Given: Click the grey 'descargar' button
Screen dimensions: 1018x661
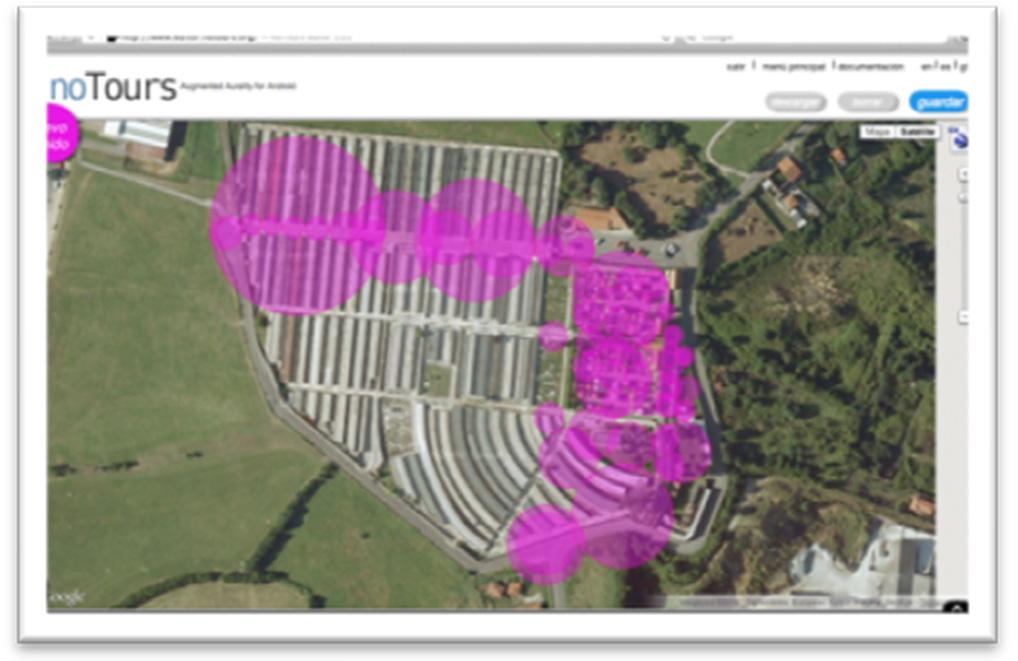Looking at the screenshot, I should click(796, 102).
